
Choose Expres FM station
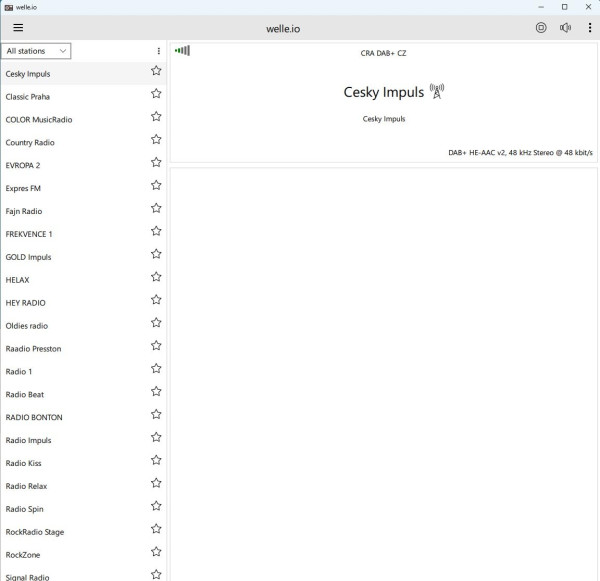(x=83, y=188)
